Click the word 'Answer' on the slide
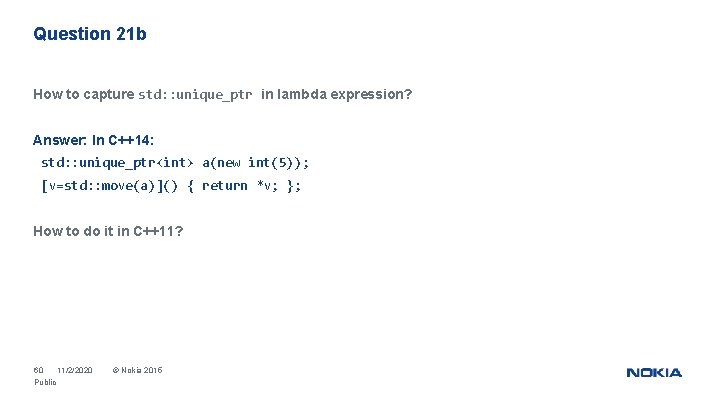The width and height of the screenshot is (720, 405). click(59, 140)
